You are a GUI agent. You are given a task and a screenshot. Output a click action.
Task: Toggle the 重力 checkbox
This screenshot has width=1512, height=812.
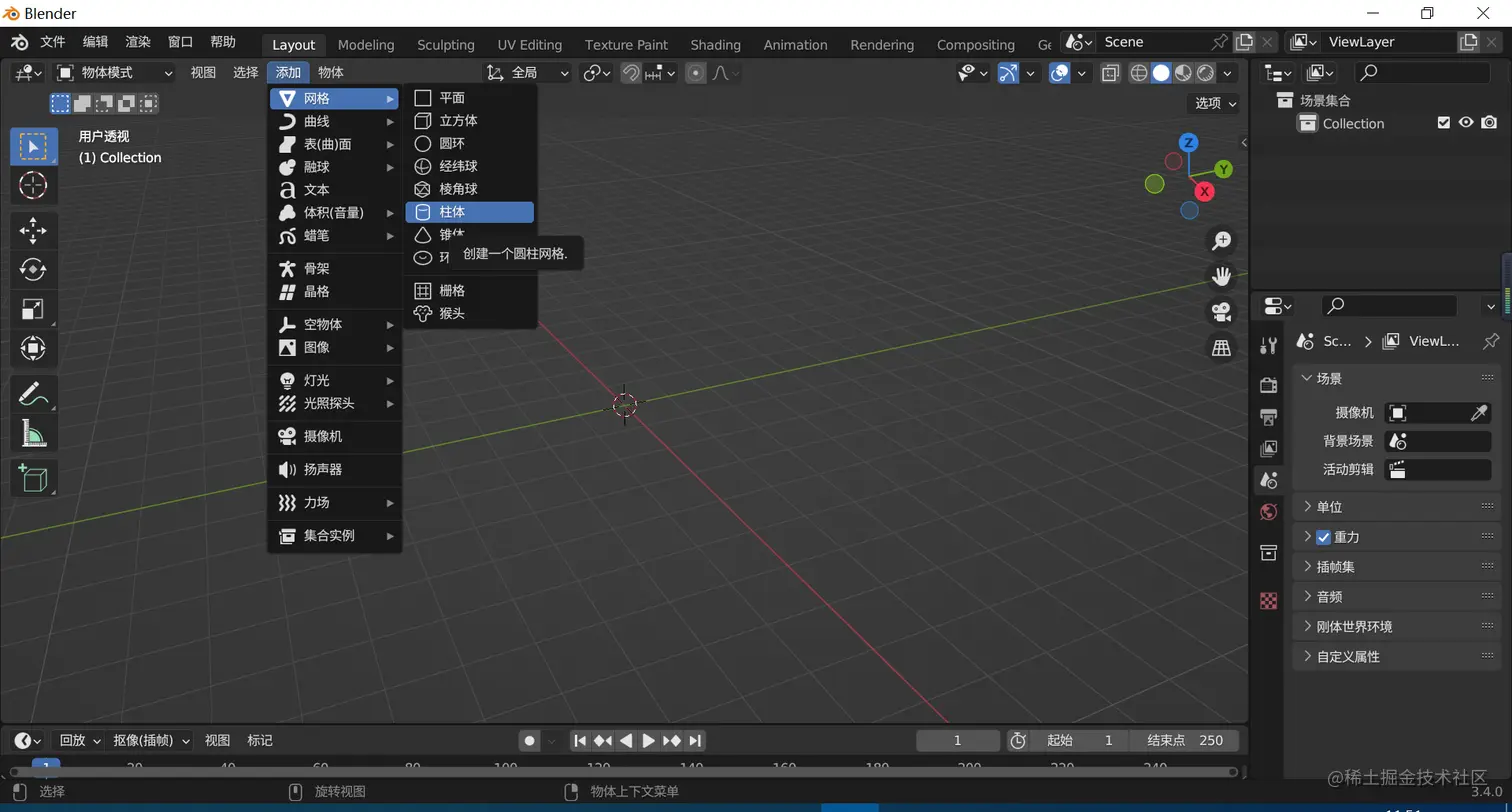point(1324,537)
